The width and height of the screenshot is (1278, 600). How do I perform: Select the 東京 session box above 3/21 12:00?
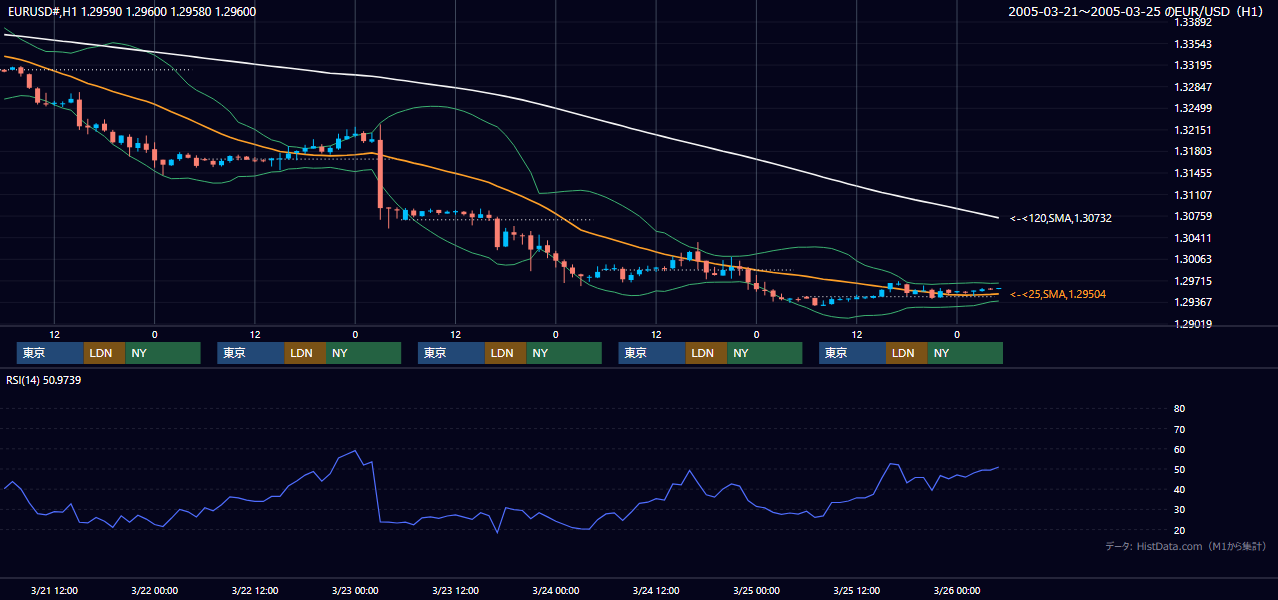click(x=50, y=353)
